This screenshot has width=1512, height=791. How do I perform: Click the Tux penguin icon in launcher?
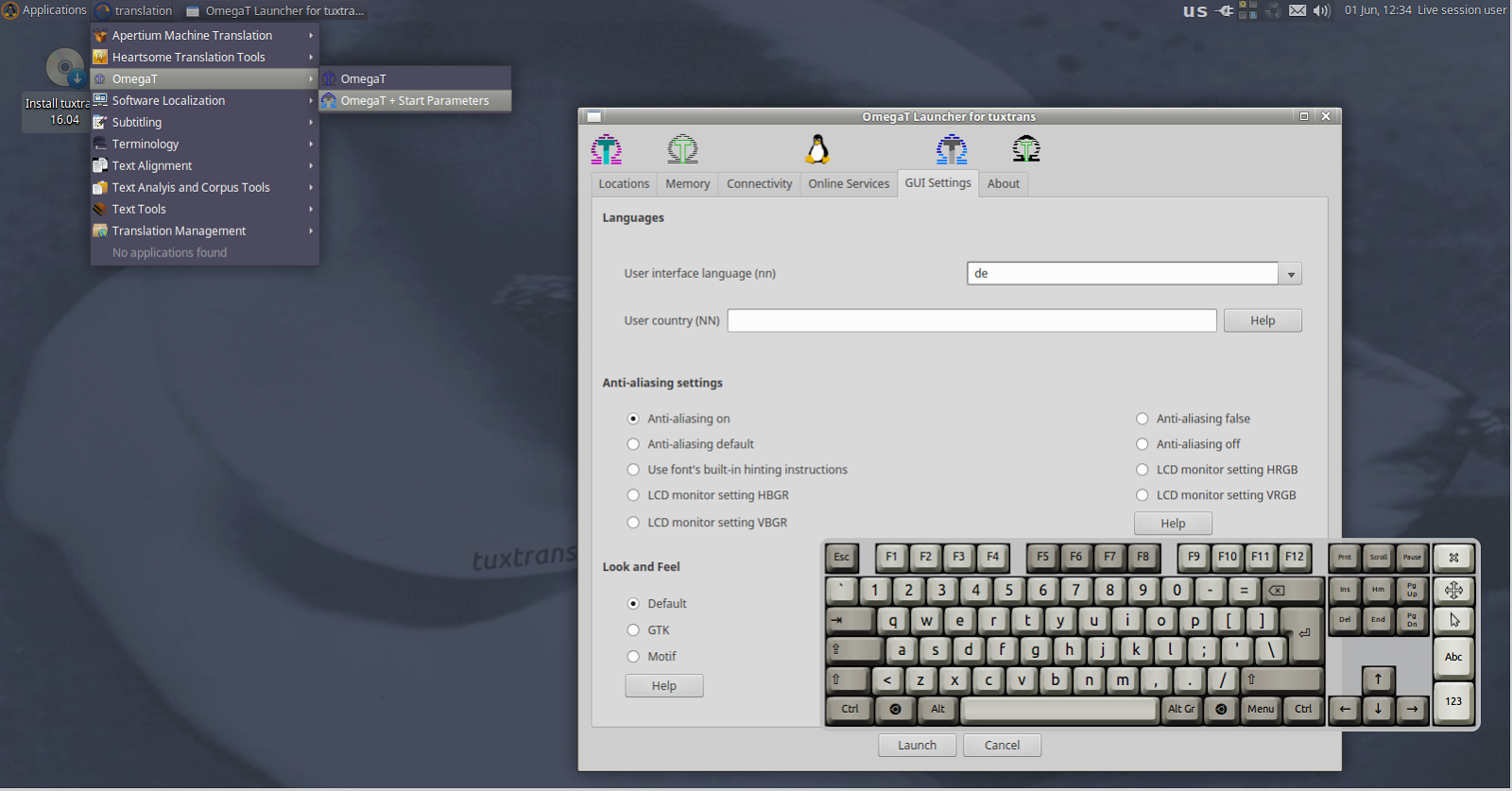[817, 149]
